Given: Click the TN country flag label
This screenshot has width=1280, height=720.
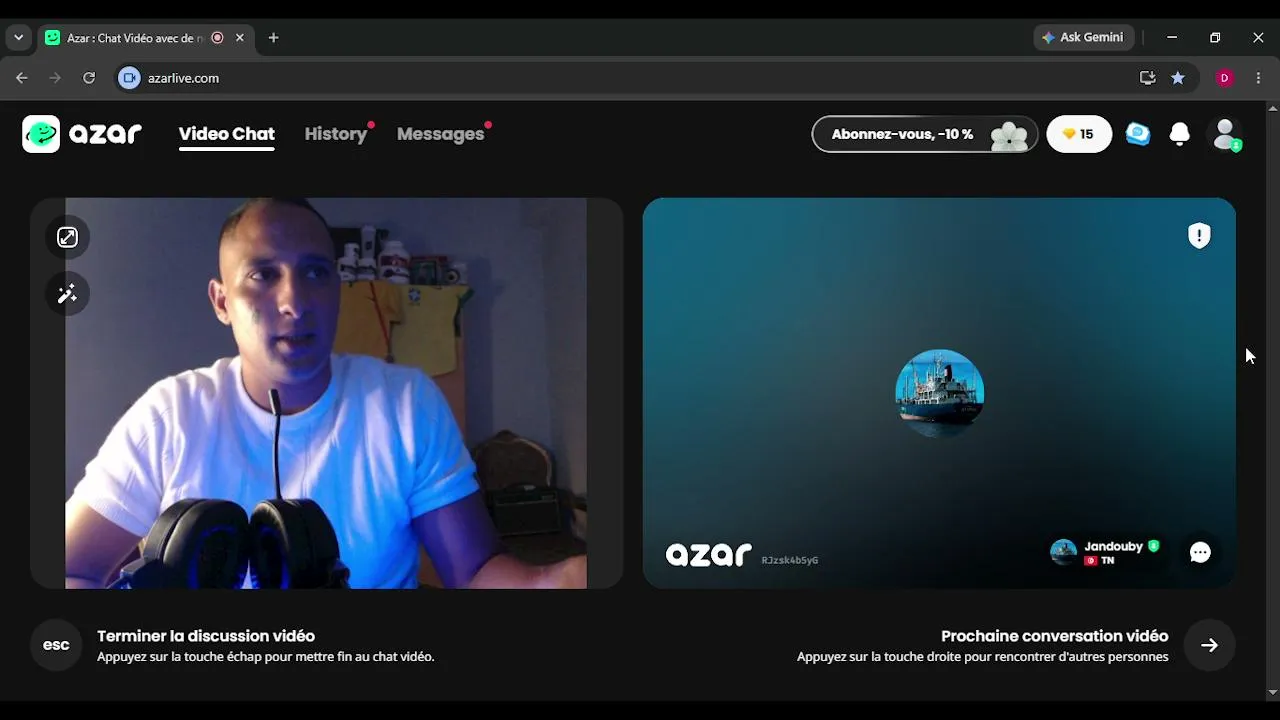Looking at the screenshot, I should coord(1099,561).
